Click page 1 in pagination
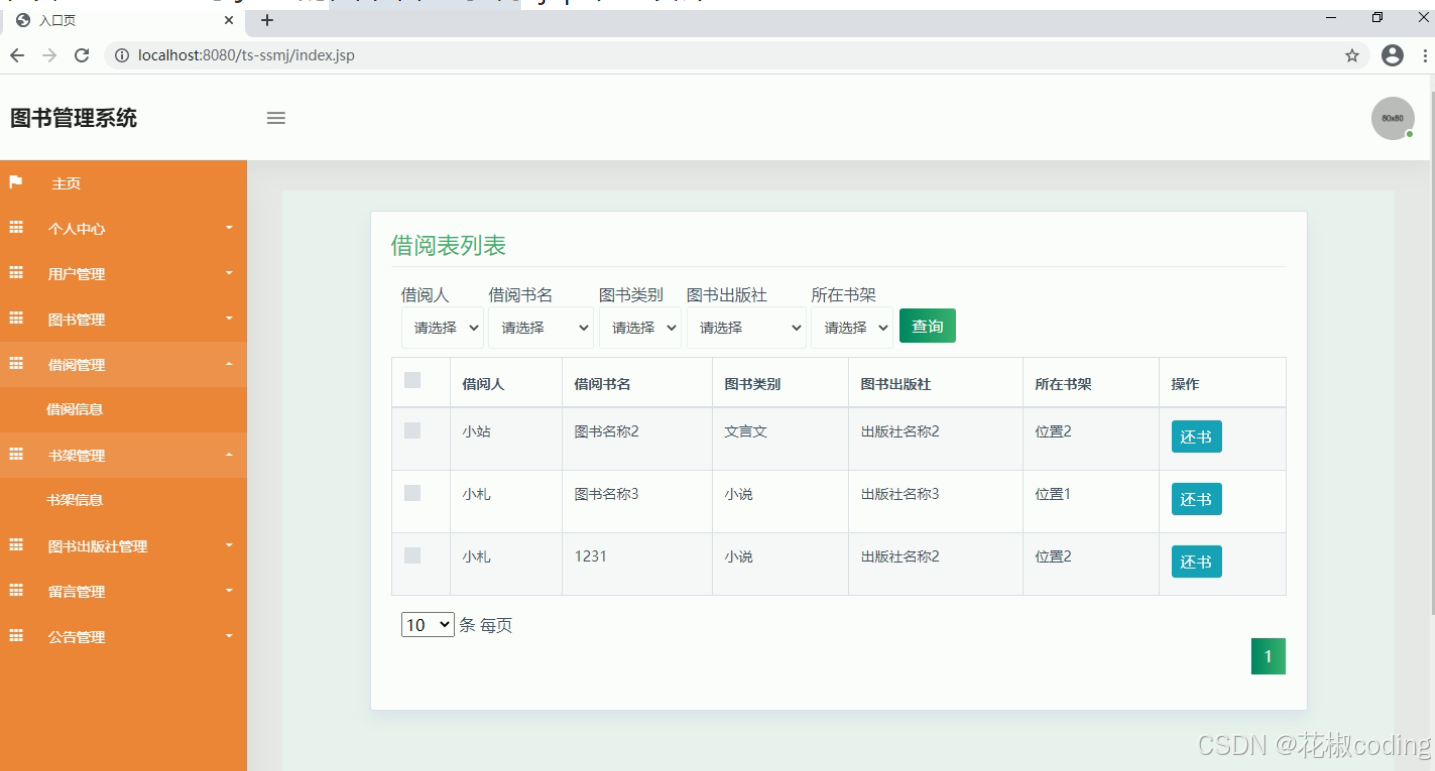This screenshot has width=1435, height=771. tap(1268, 656)
